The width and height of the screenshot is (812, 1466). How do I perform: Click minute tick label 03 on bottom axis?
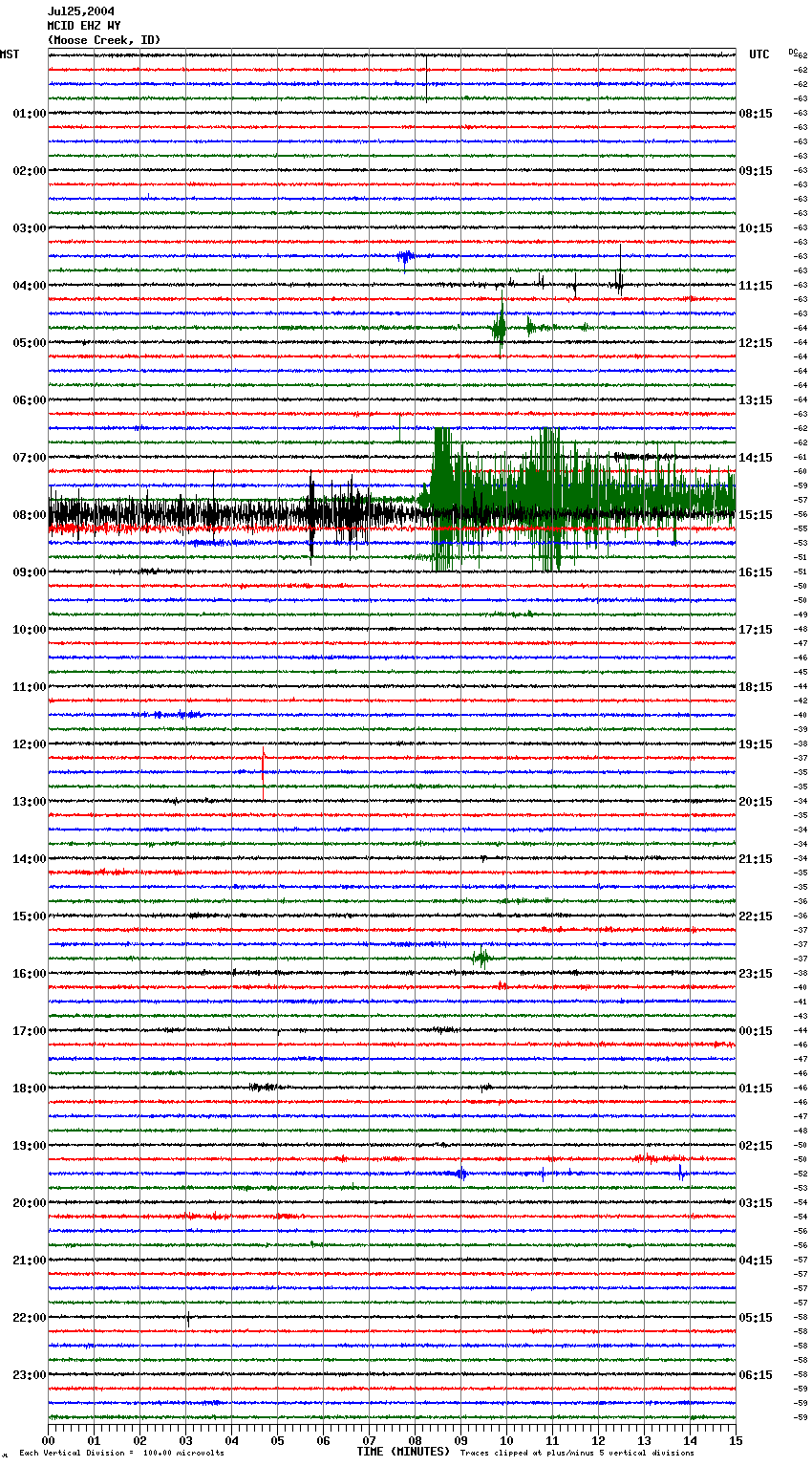click(186, 1440)
